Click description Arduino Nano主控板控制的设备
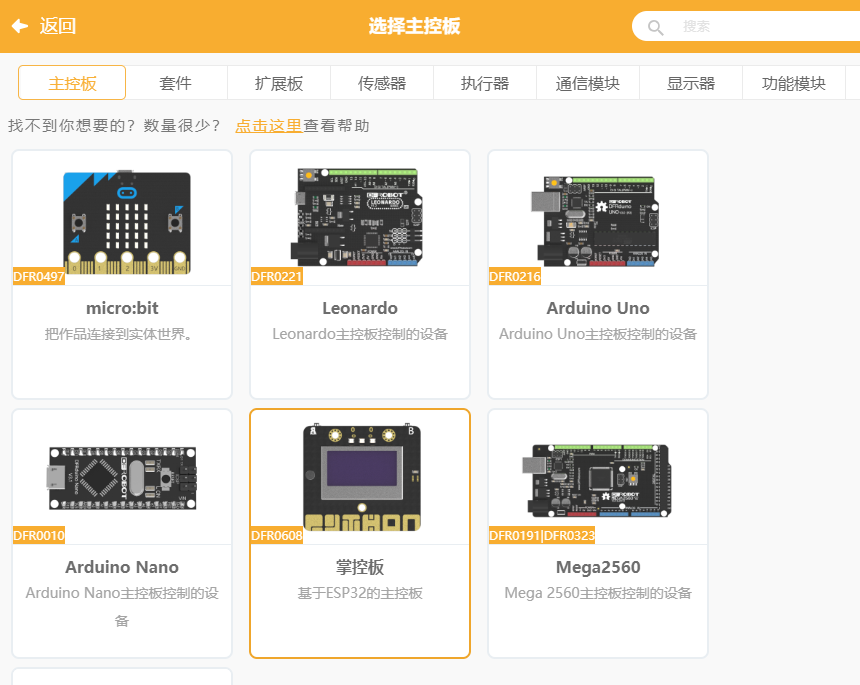This screenshot has width=860, height=685. pyautogui.click(x=122, y=607)
